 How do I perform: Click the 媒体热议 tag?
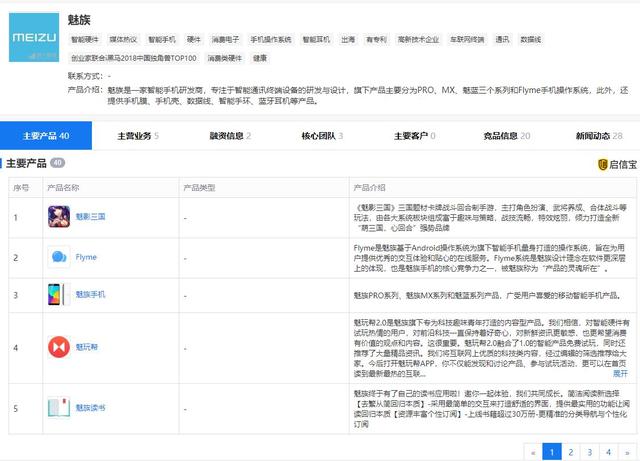point(123,40)
